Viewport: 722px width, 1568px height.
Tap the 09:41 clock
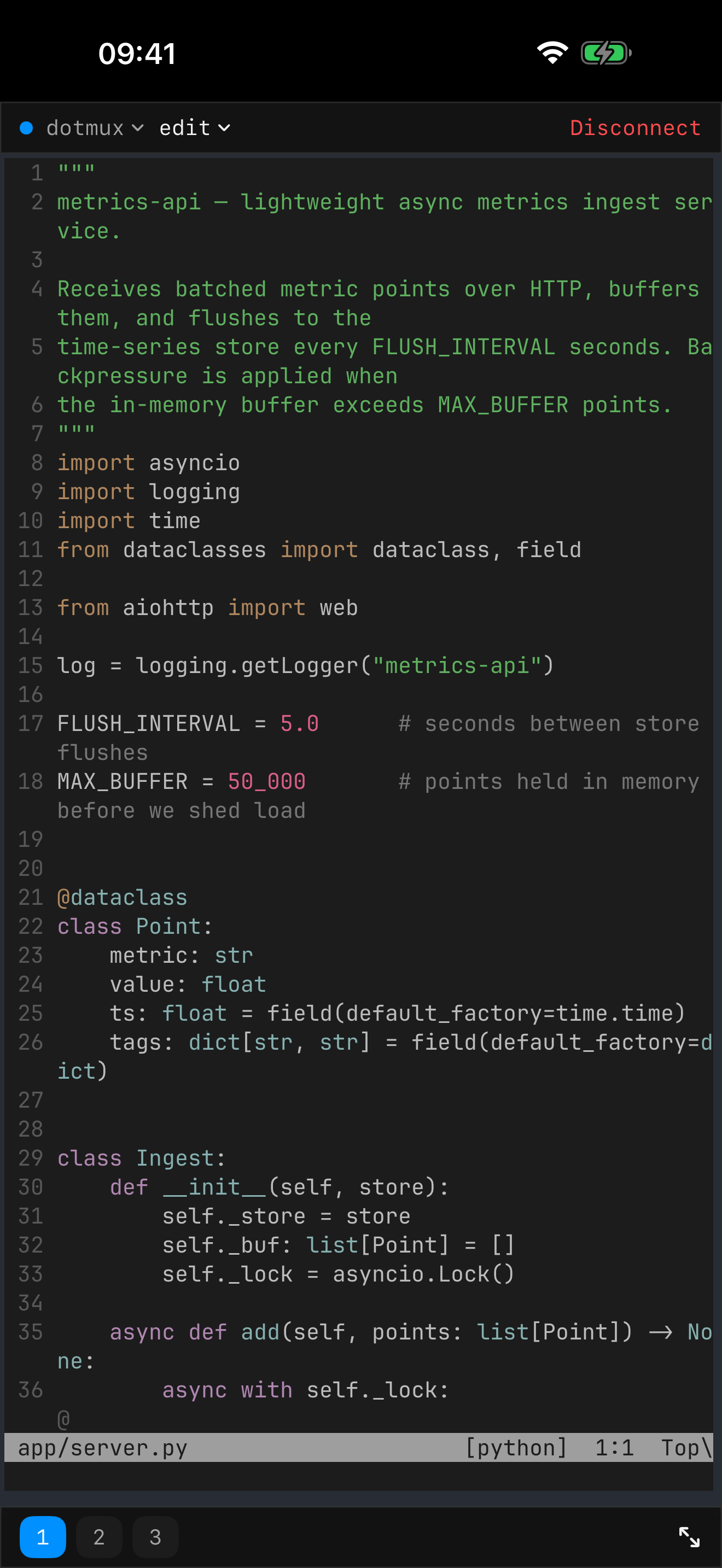[137, 54]
